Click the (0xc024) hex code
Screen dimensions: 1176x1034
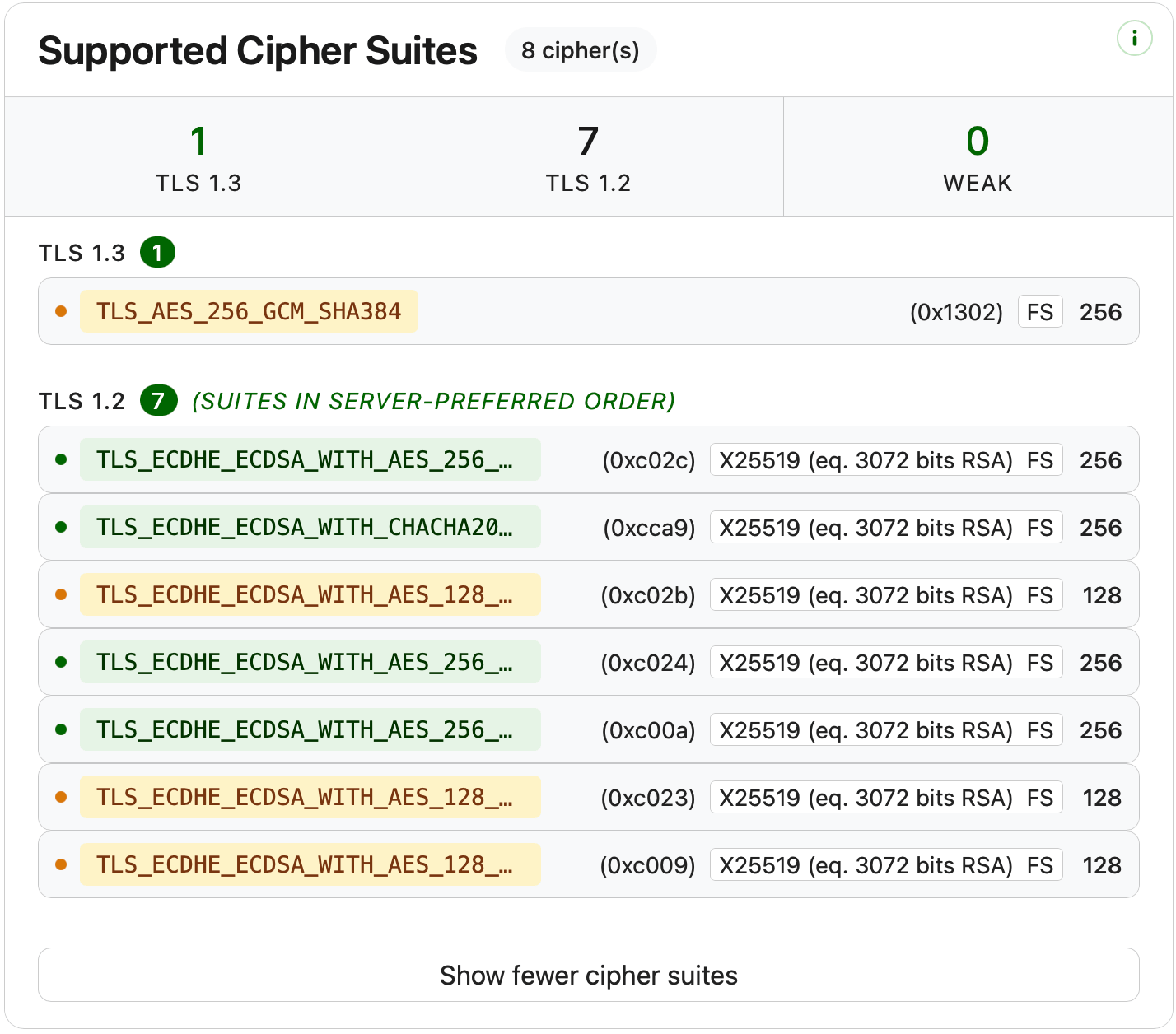pos(648,663)
